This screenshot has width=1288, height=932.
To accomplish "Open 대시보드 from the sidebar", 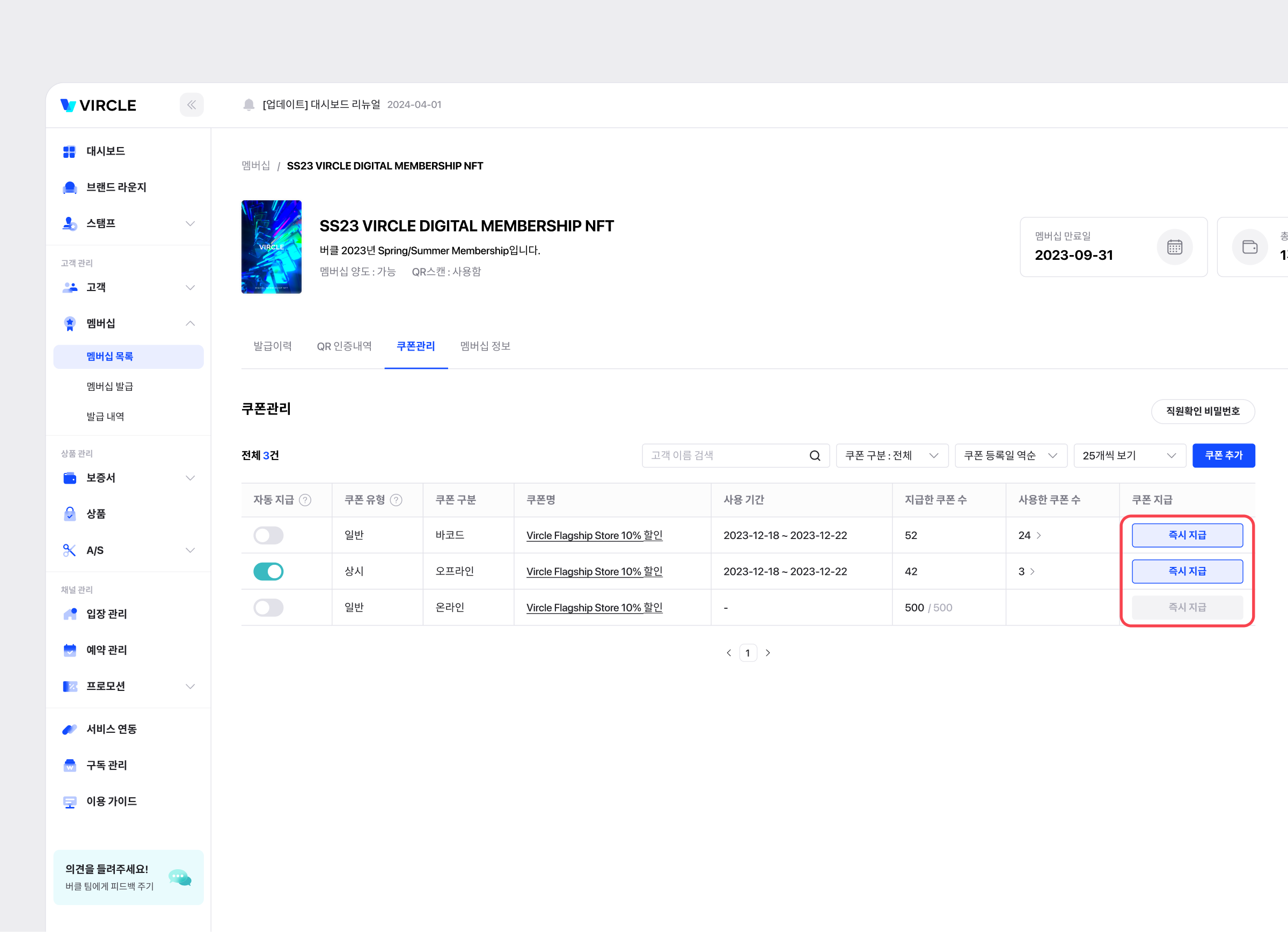I will tap(106, 151).
